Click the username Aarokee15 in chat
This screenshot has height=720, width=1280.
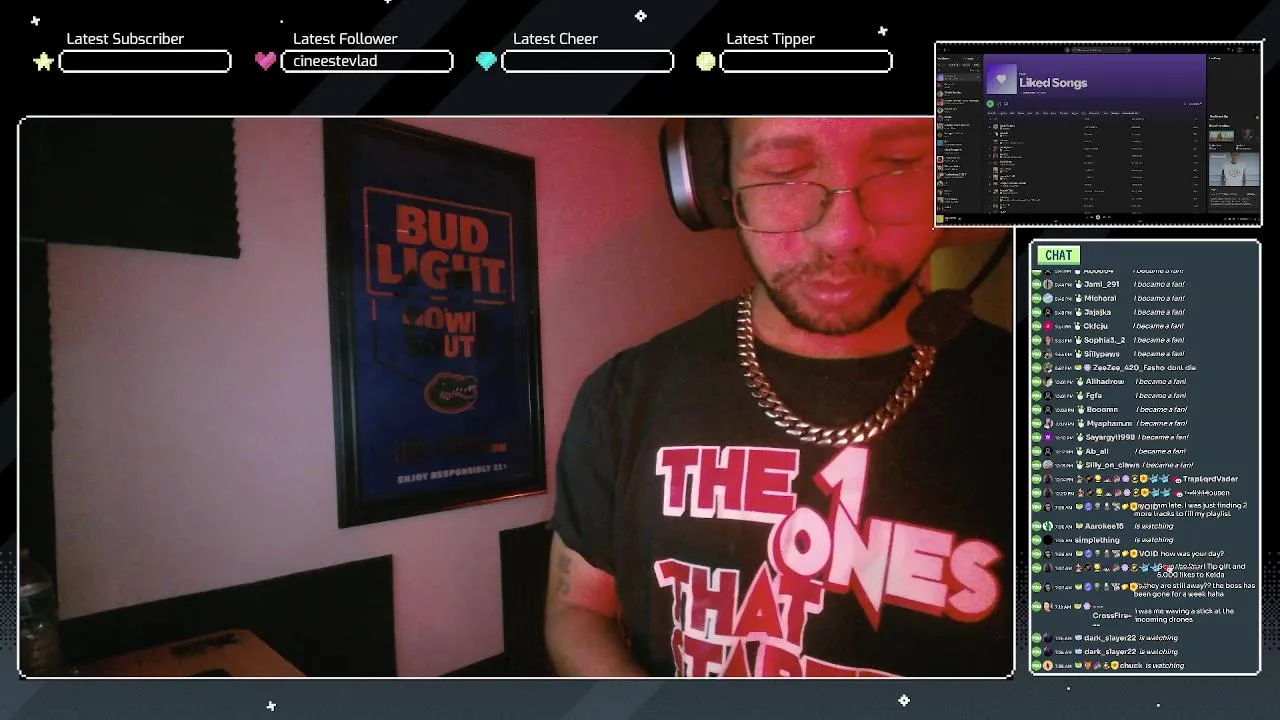pos(1104,526)
